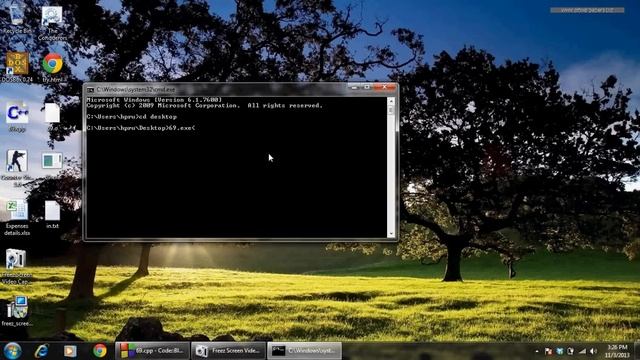
Task: Select the in.txt file on desktop
Action: (x=52, y=214)
